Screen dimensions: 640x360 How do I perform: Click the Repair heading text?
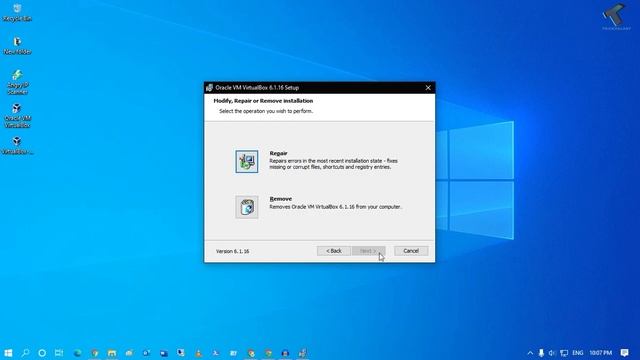(x=278, y=153)
